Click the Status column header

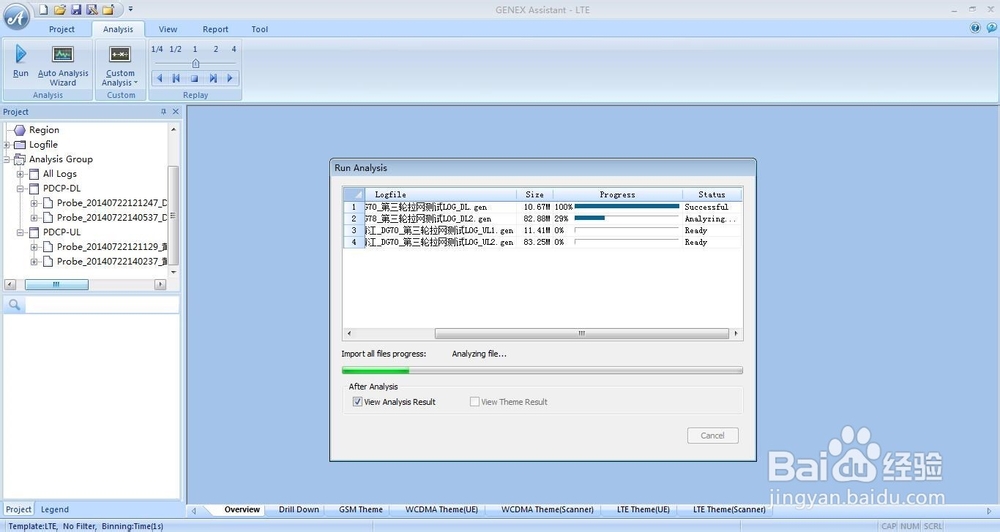(x=712, y=195)
